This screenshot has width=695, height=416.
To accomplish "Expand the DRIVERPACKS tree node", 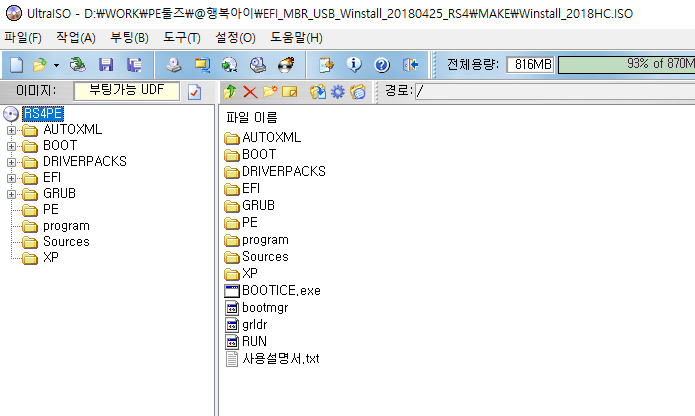I will [12, 162].
